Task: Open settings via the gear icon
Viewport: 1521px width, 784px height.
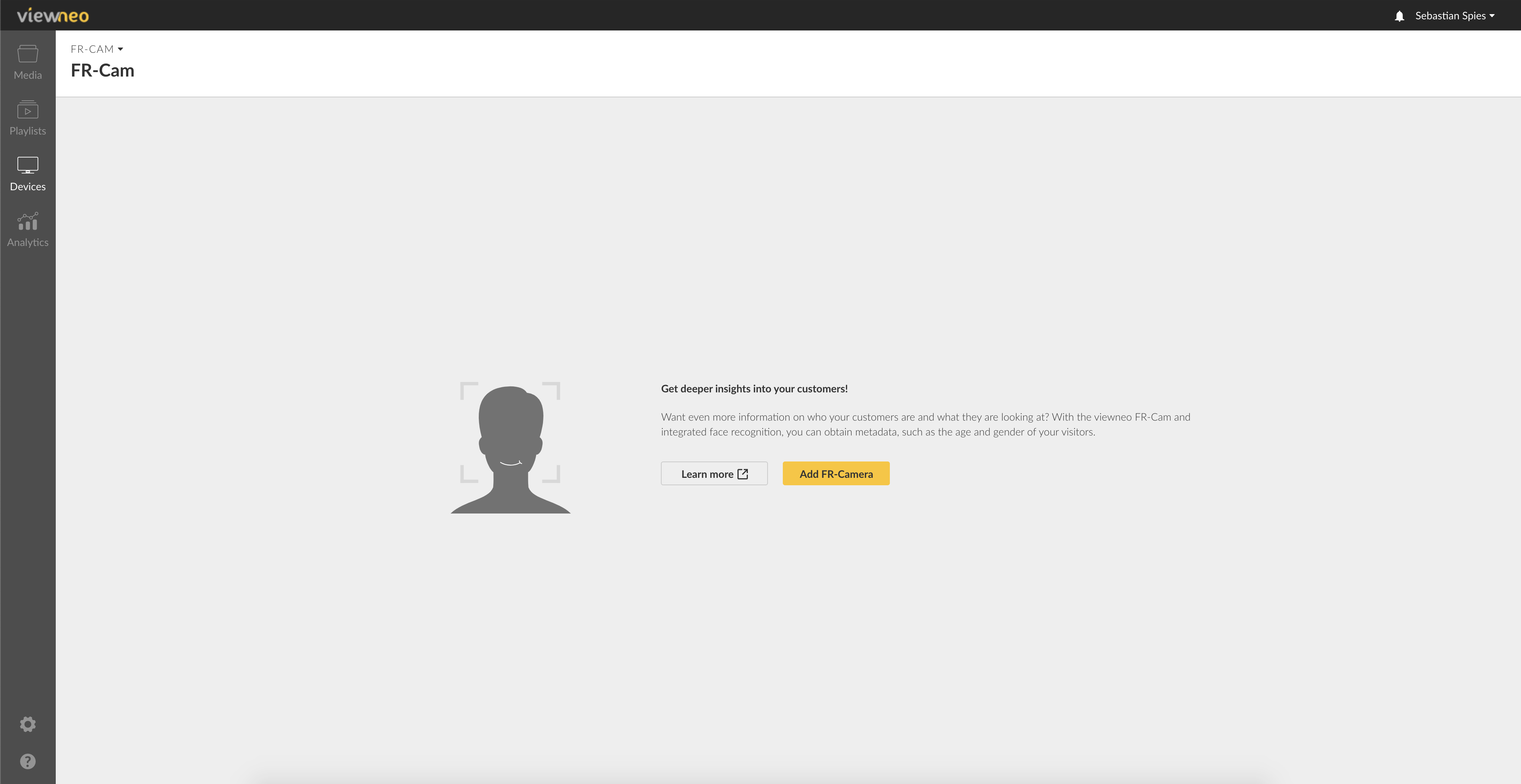Action: (28, 725)
